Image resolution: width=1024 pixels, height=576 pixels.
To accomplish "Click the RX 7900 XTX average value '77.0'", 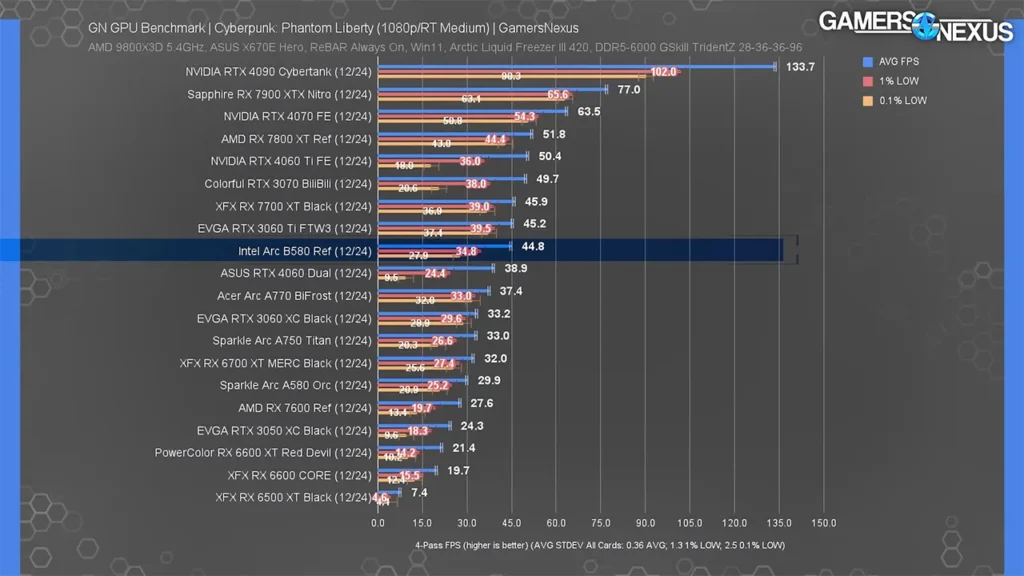I will (x=629, y=89).
